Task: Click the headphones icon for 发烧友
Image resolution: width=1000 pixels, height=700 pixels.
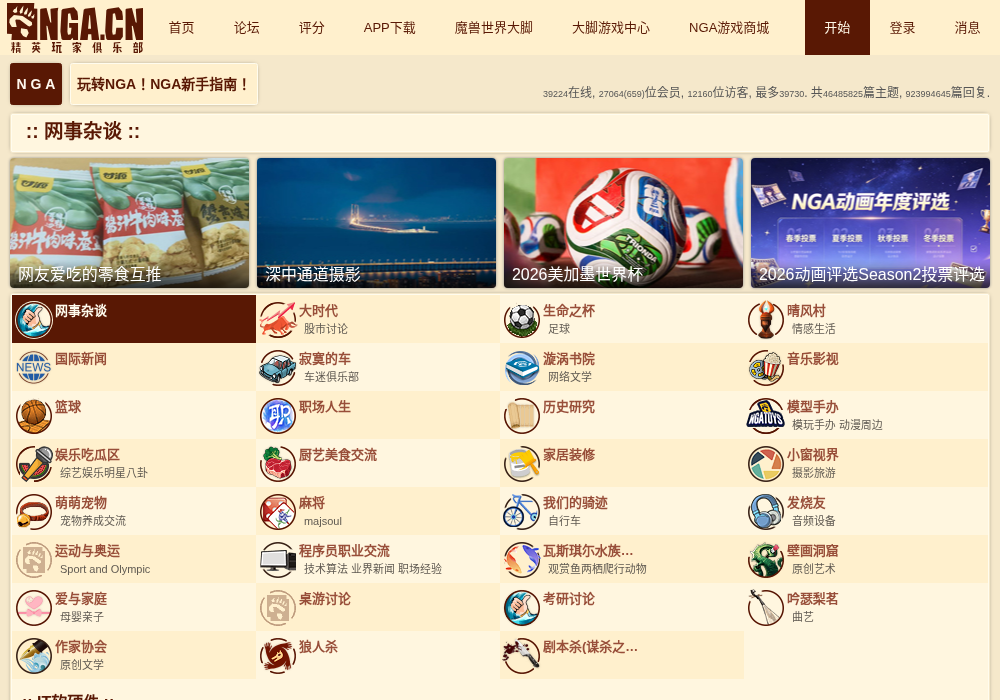Action: 766,512
